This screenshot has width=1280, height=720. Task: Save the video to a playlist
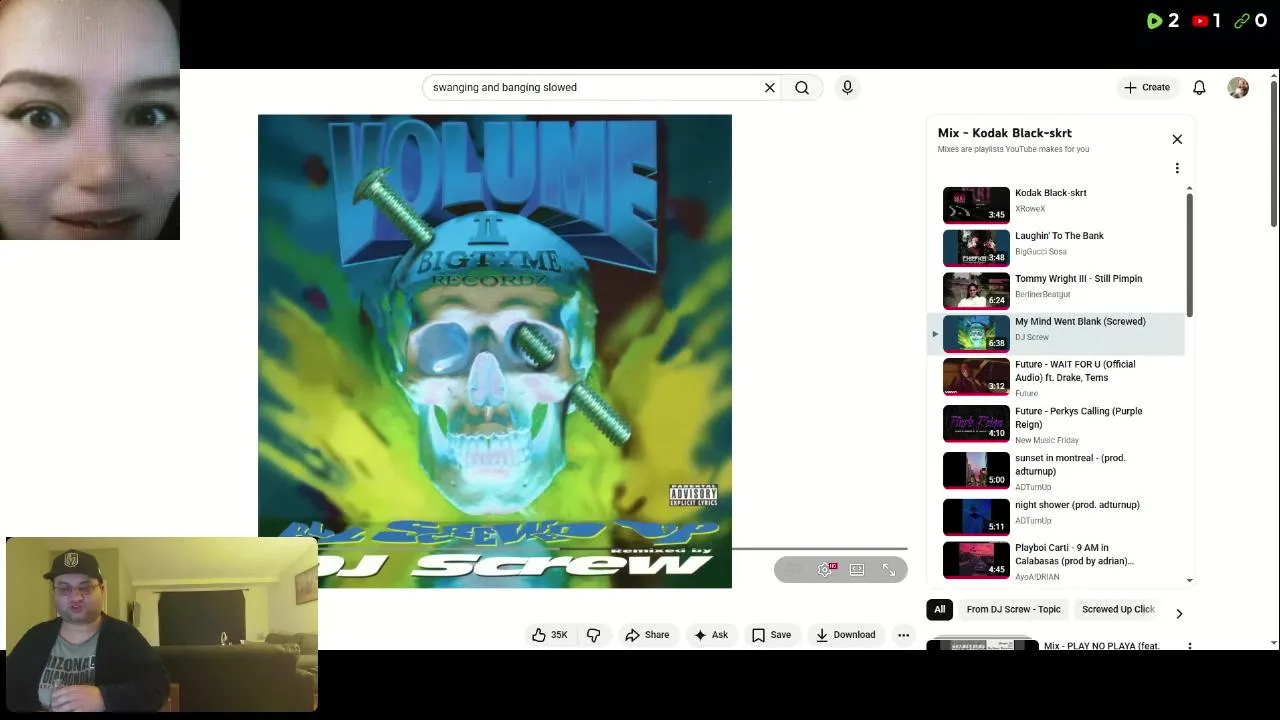(771, 635)
